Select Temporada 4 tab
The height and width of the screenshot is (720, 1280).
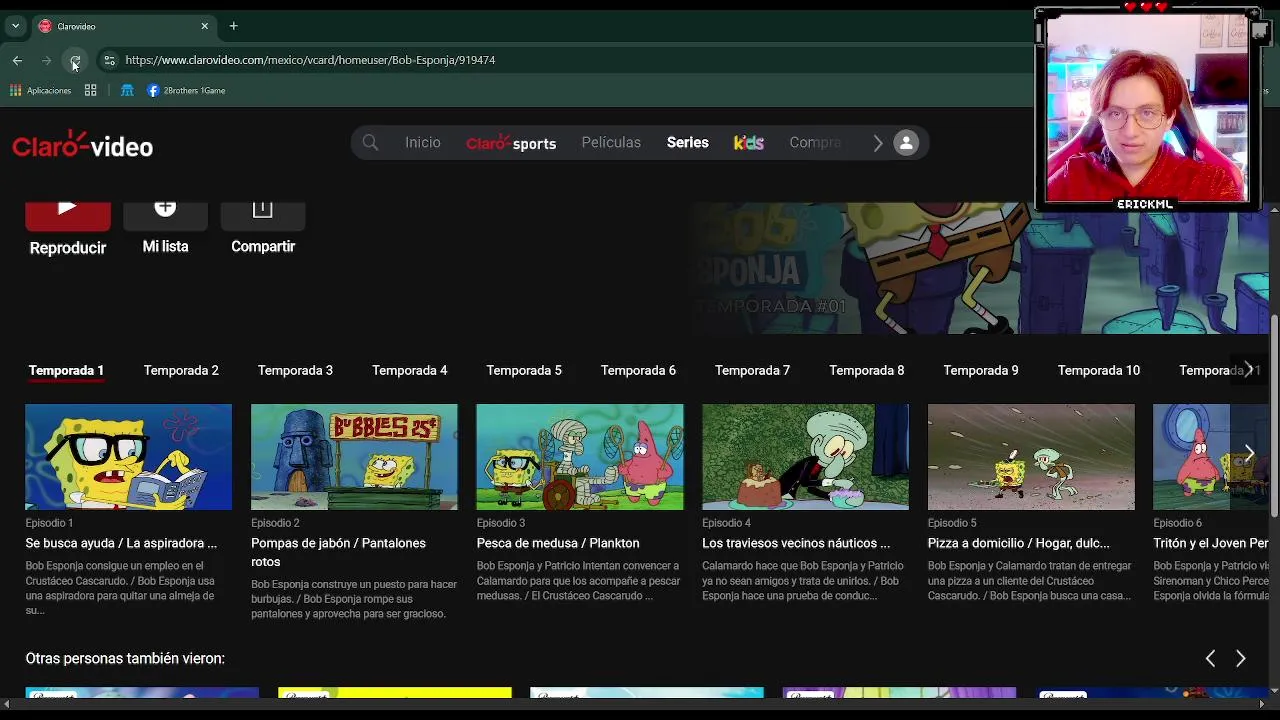click(x=410, y=370)
